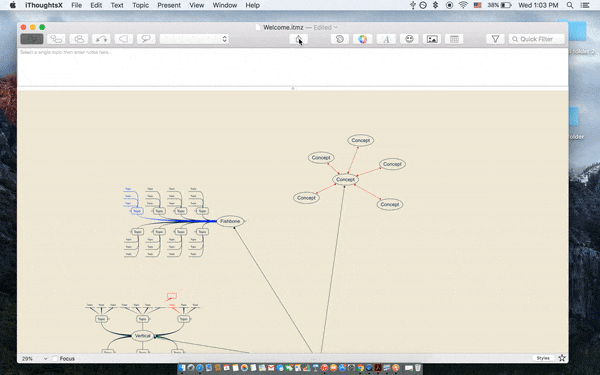Image resolution: width=600 pixels, height=375 pixels.
Task: Open Trash in the Dock
Action: click(x=417, y=368)
